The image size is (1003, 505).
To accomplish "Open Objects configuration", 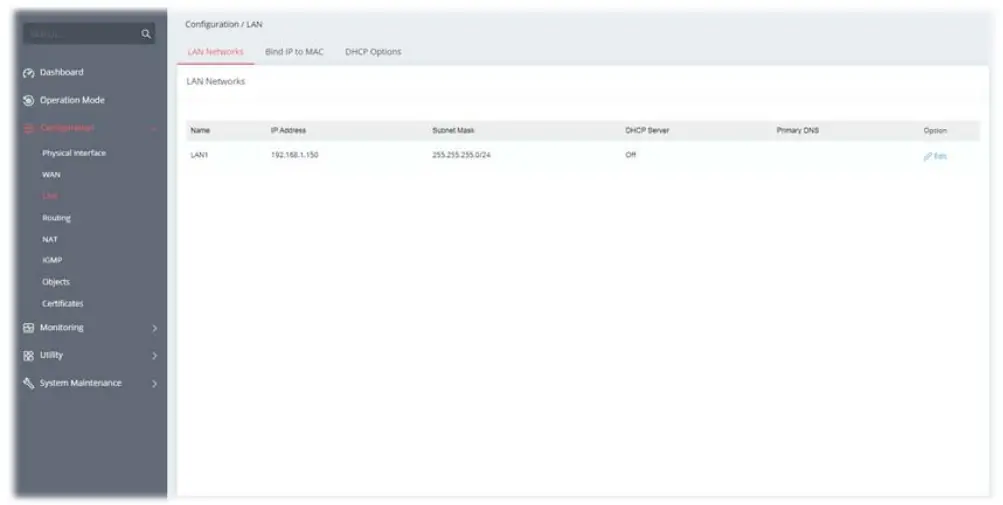I will click(56, 282).
